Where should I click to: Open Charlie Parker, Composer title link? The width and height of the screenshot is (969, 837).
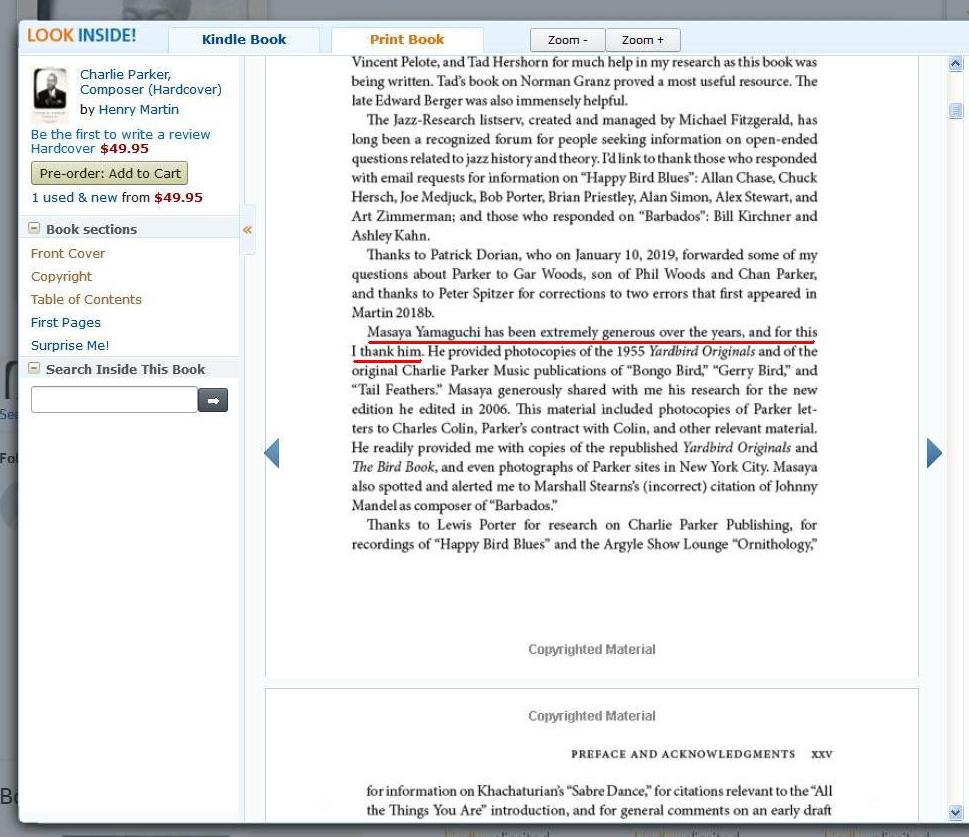coord(150,82)
